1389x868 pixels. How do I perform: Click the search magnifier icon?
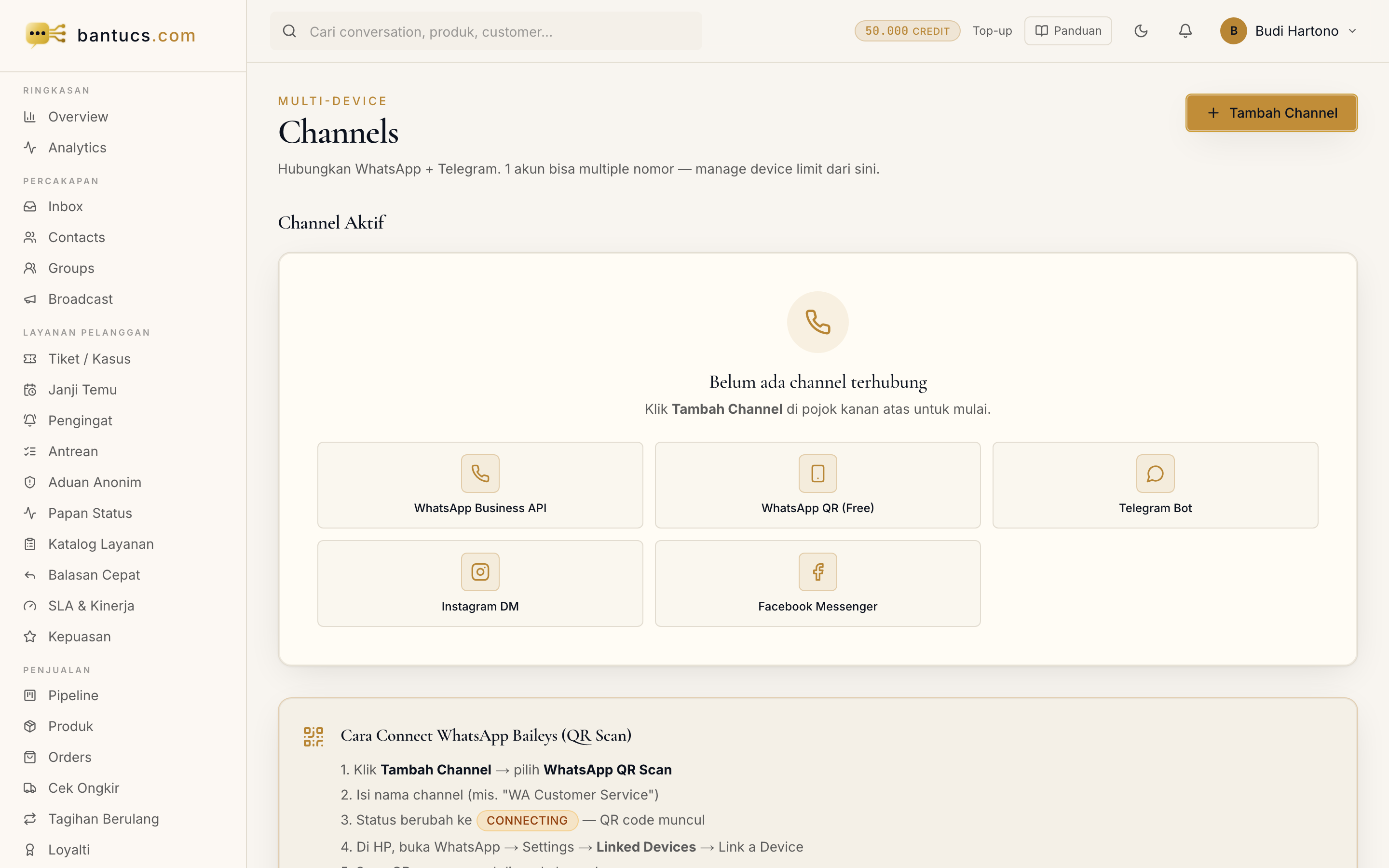(x=289, y=31)
